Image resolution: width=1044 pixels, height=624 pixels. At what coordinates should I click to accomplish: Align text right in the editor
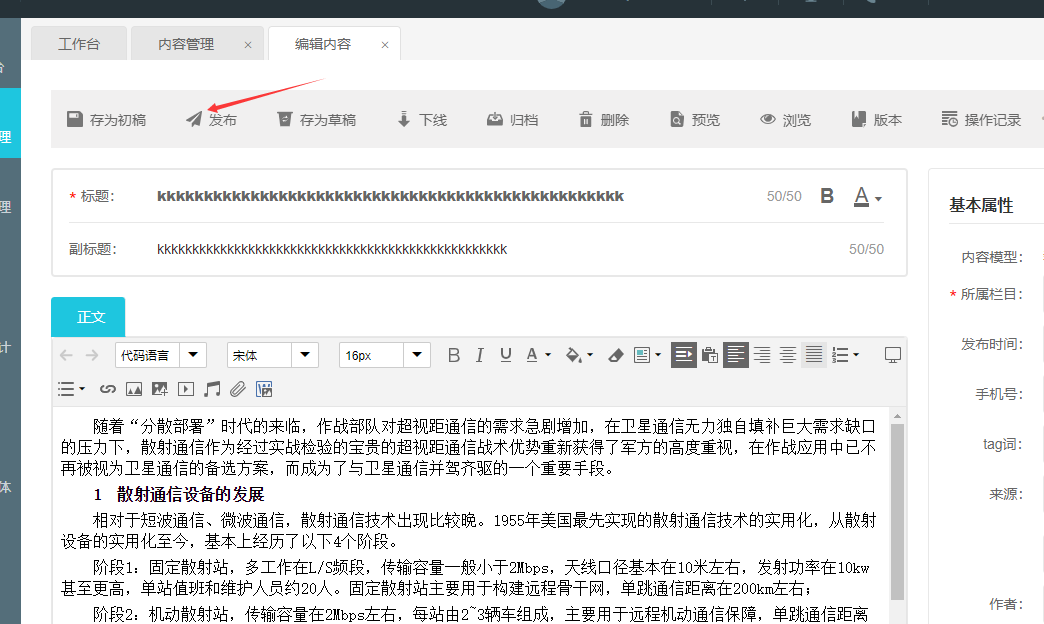762,355
